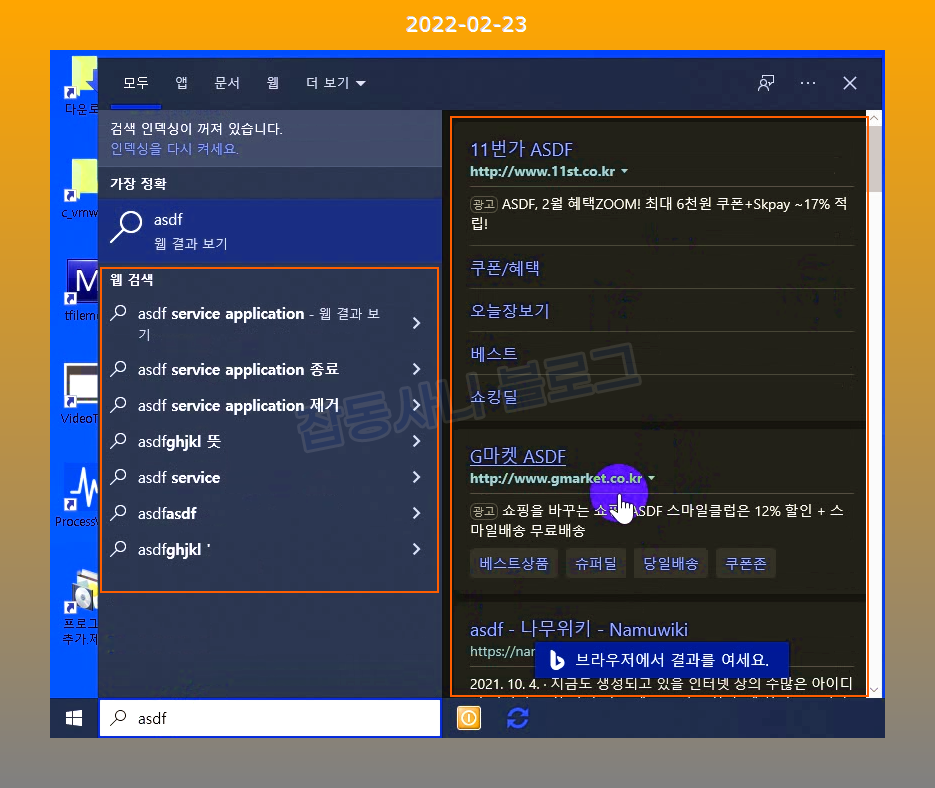Click 당일배송 button

(x=670, y=563)
